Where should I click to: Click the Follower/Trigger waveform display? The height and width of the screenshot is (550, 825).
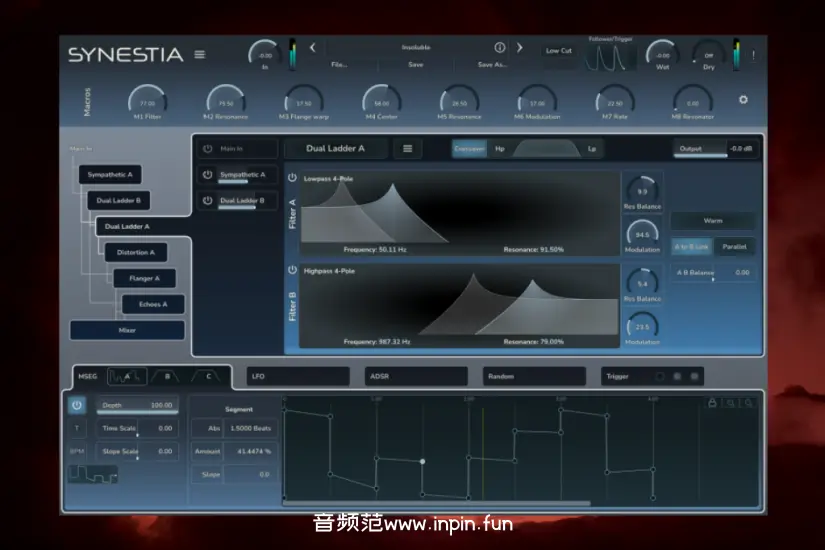[610, 57]
